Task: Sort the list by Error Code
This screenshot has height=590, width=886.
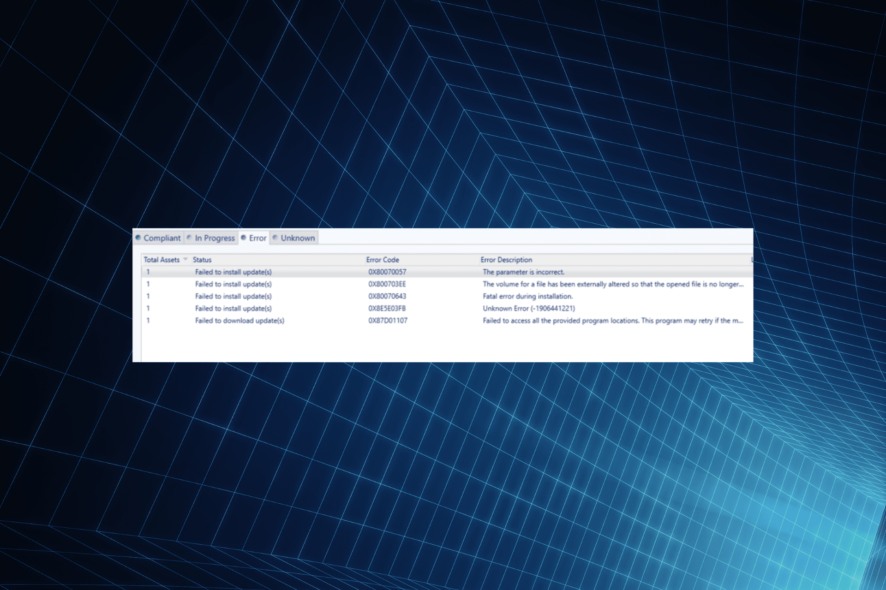Action: click(x=382, y=259)
